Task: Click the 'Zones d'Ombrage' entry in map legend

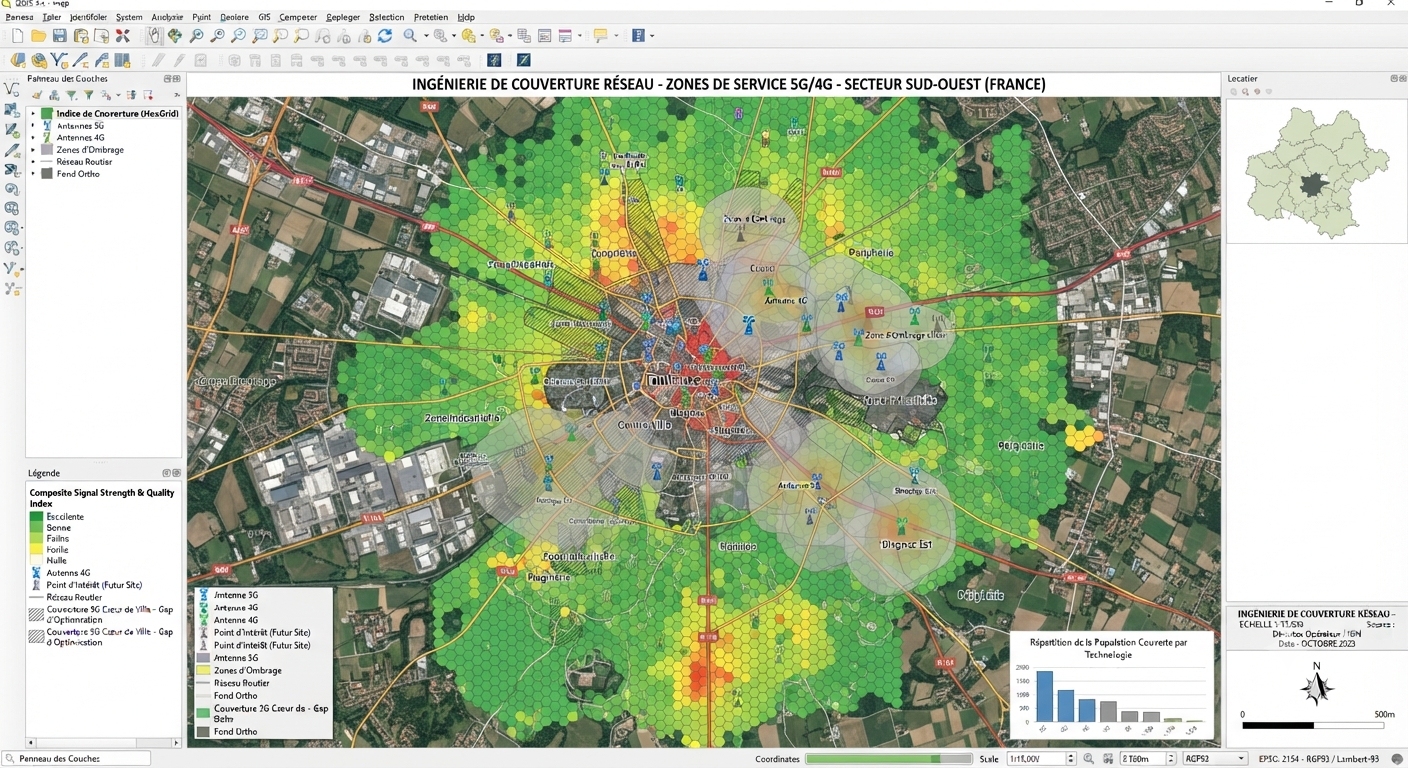Action: [247, 671]
